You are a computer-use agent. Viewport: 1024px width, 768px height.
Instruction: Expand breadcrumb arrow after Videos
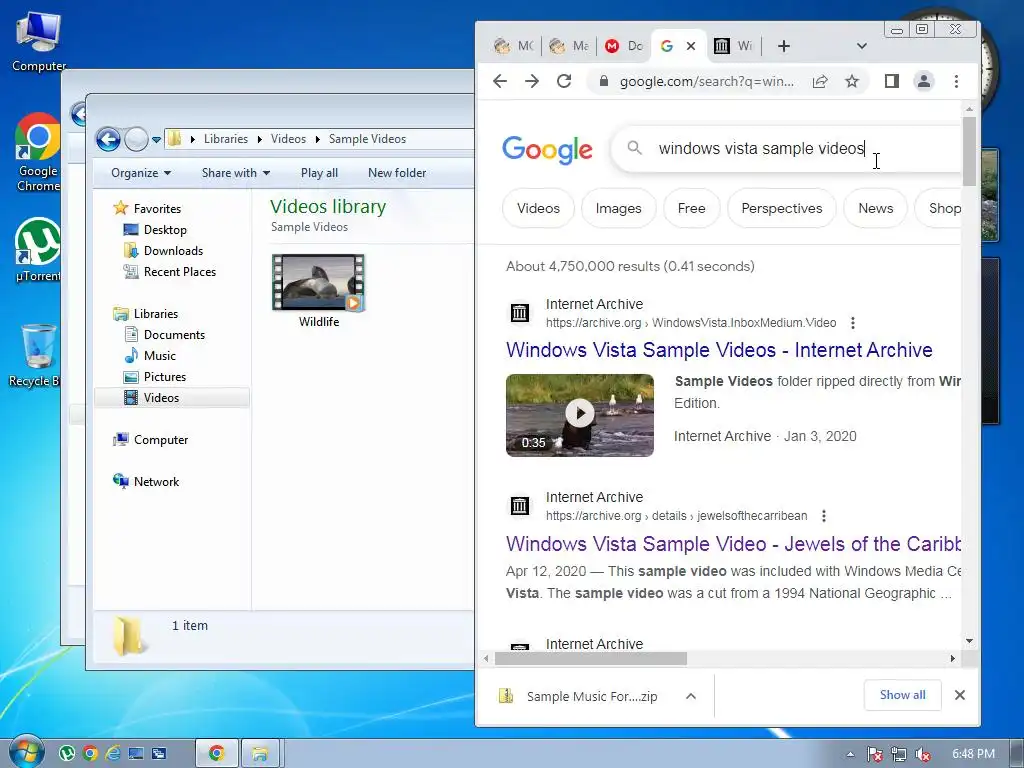coord(317,139)
